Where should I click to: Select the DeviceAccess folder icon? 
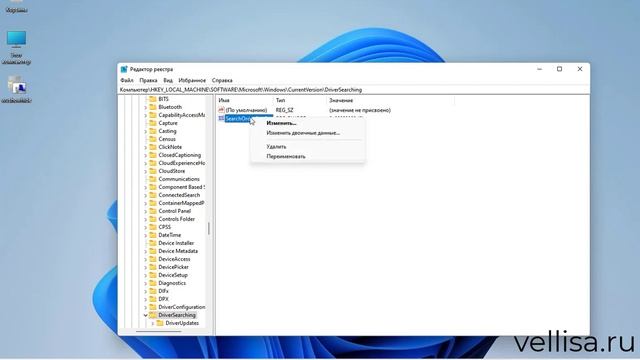153,259
